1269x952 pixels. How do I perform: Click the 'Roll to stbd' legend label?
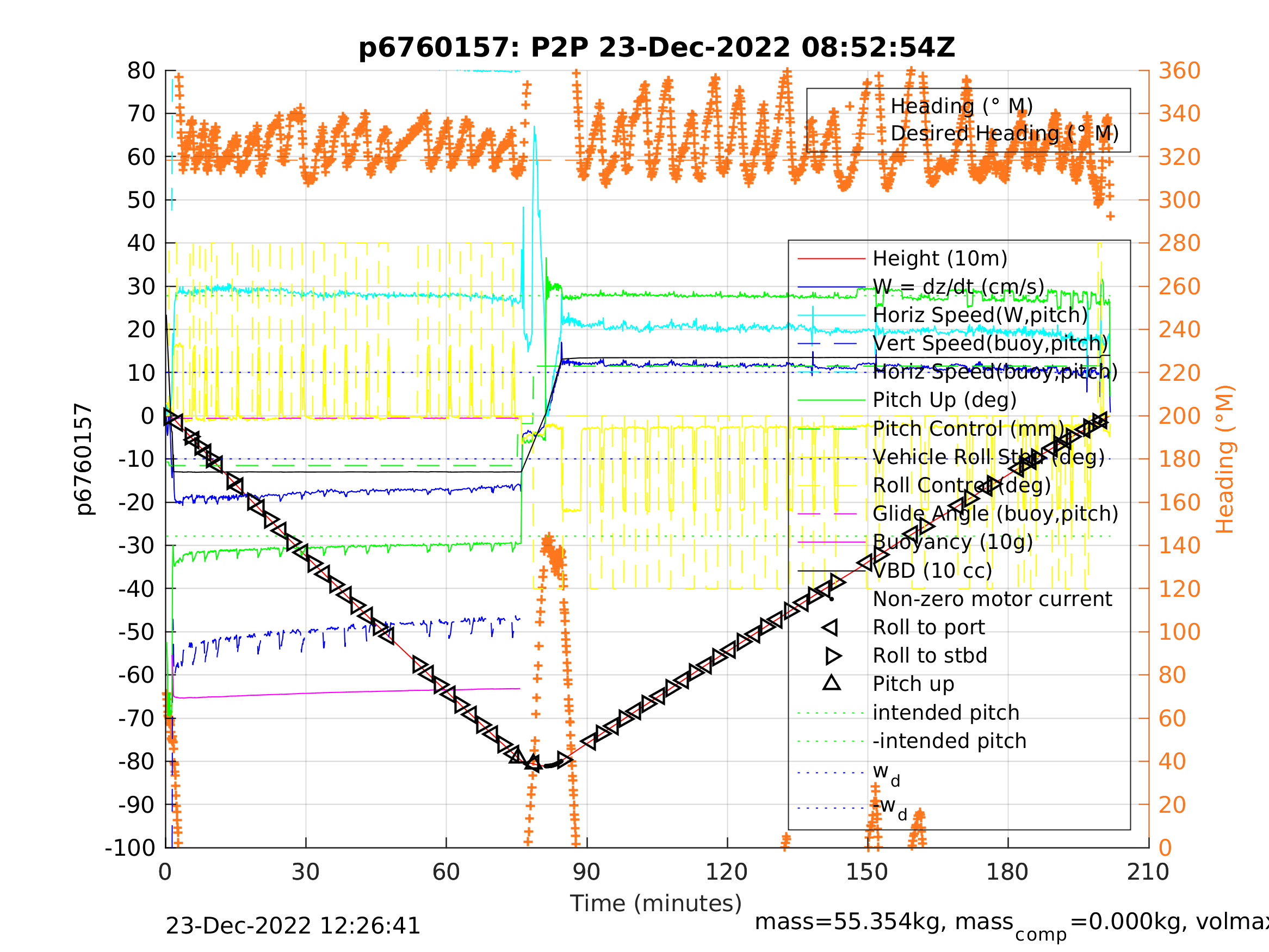(x=930, y=656)
